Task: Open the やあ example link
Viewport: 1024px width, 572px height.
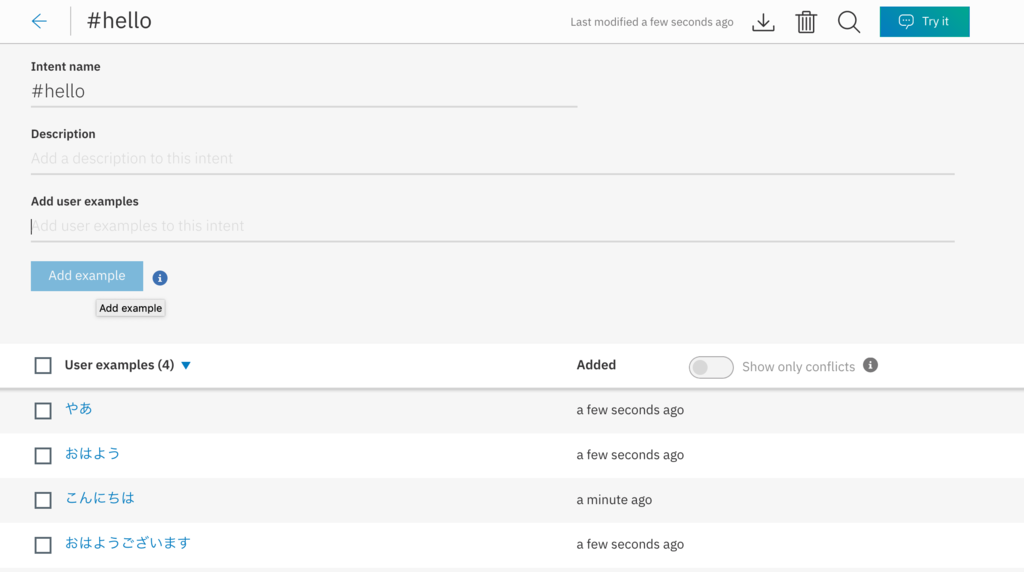Action: [79, 408]
